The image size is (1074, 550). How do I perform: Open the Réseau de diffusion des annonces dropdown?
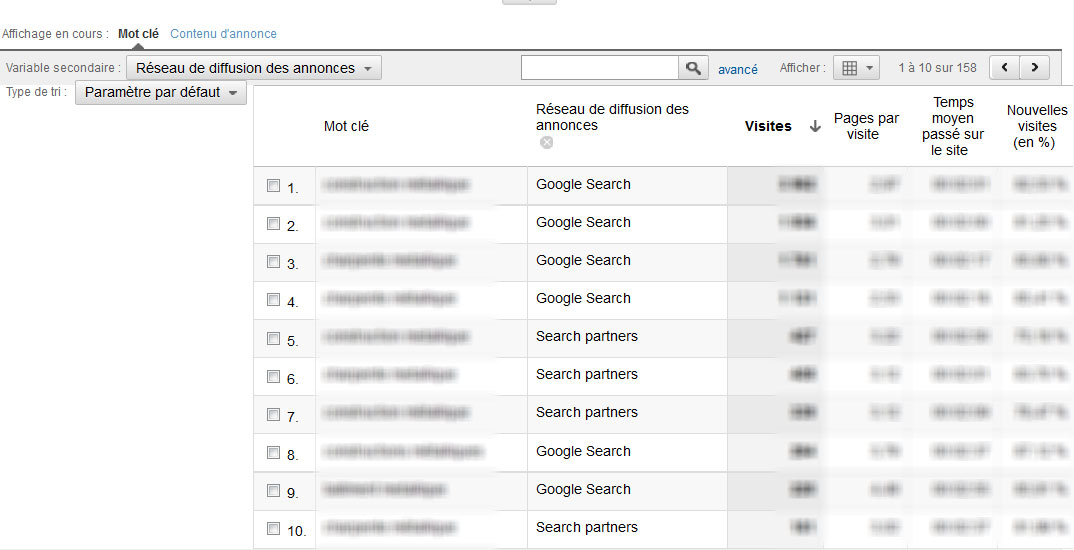(x=254, y=68)
